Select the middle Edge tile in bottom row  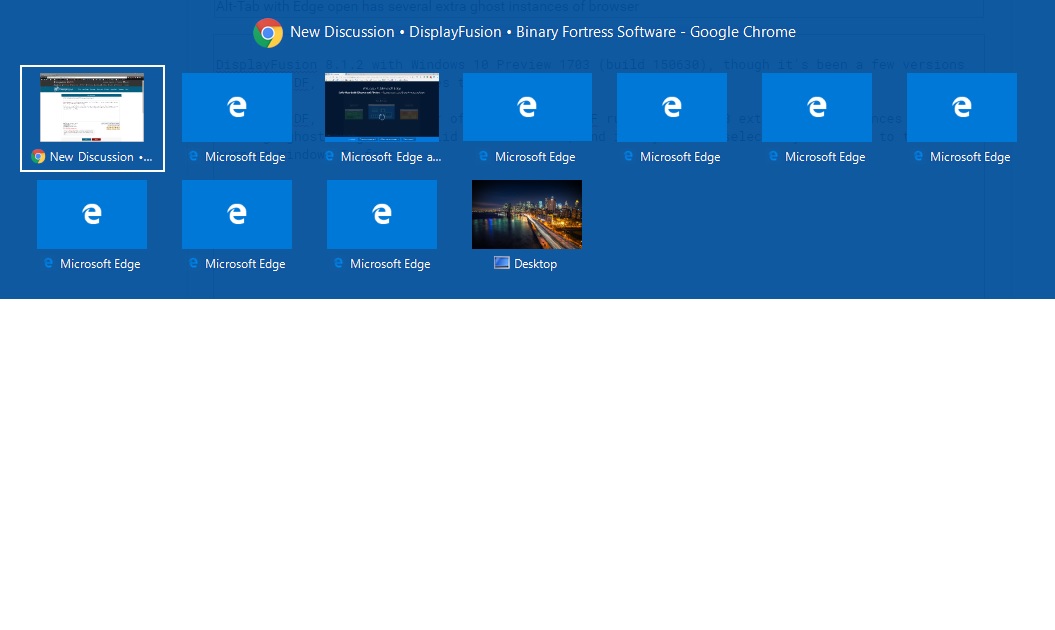pyautogui.click(x=237, y=214)
